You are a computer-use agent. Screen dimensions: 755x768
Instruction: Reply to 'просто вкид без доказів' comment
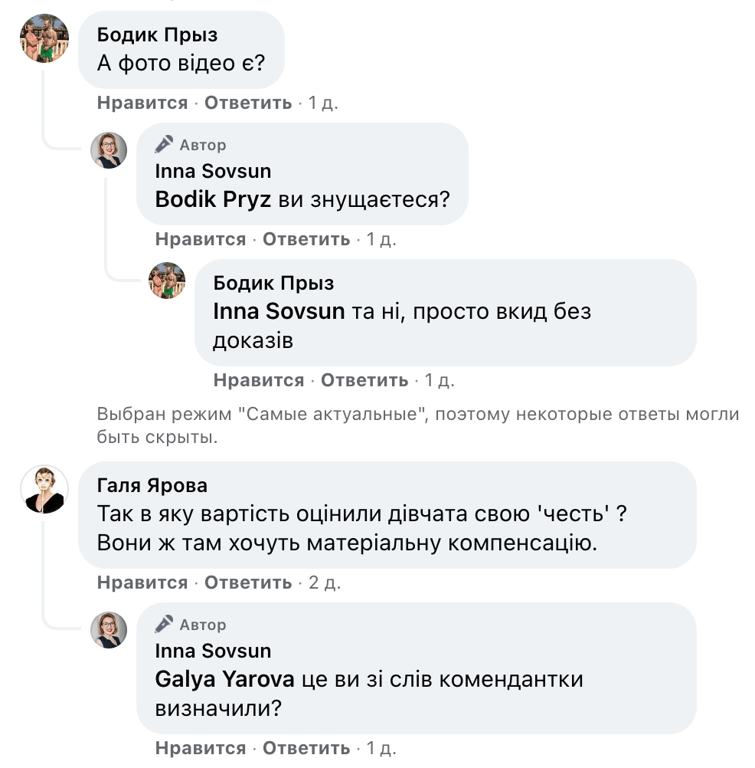(x=364, y=380)
